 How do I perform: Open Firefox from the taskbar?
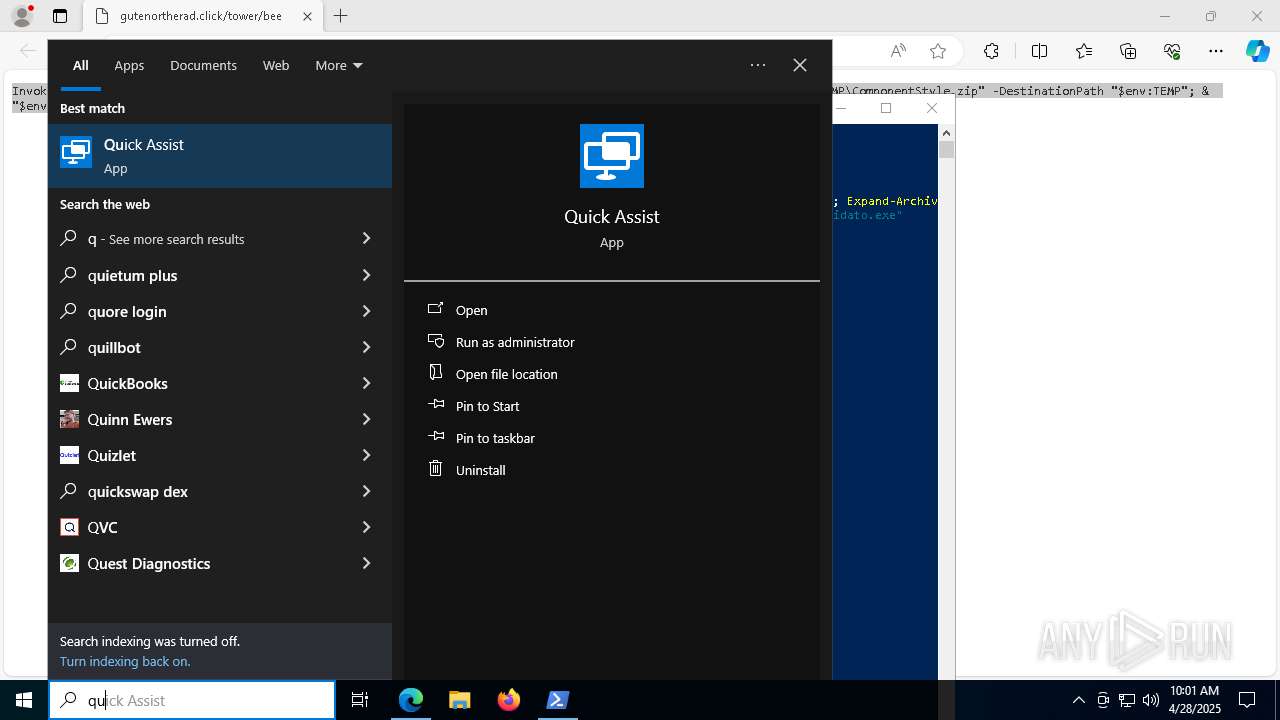point(508,700)
